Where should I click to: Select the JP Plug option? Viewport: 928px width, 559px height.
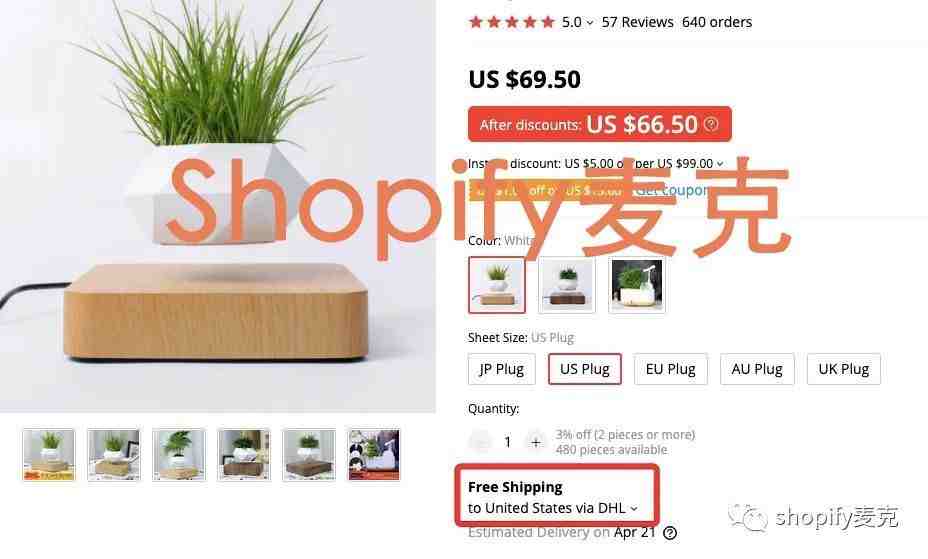502,369
